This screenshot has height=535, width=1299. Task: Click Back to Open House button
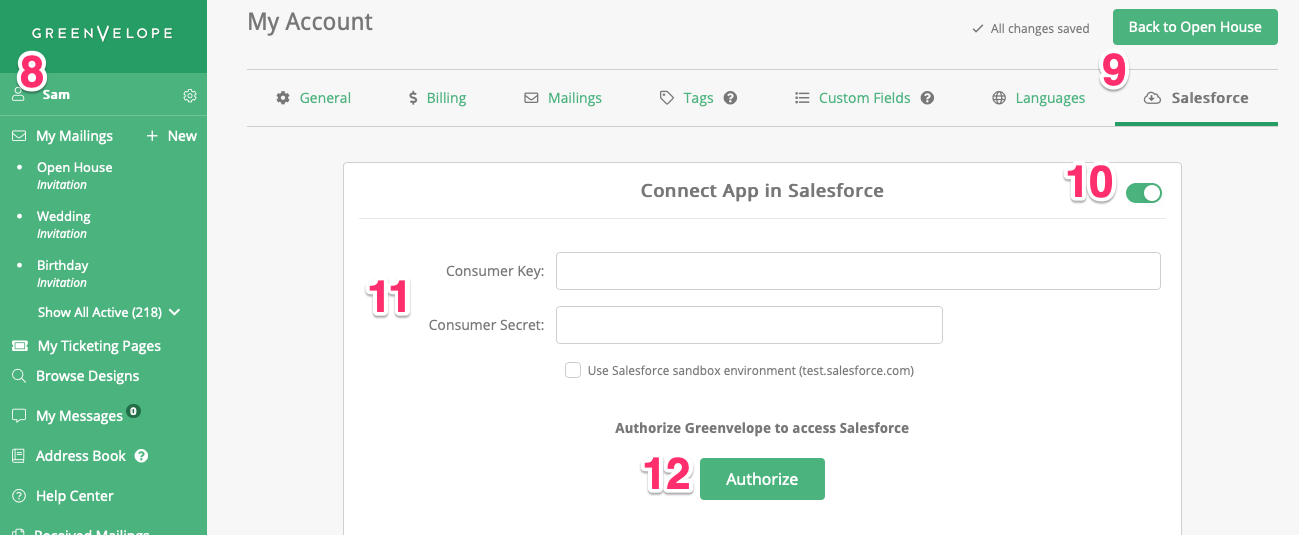[x=1195, y=27]
